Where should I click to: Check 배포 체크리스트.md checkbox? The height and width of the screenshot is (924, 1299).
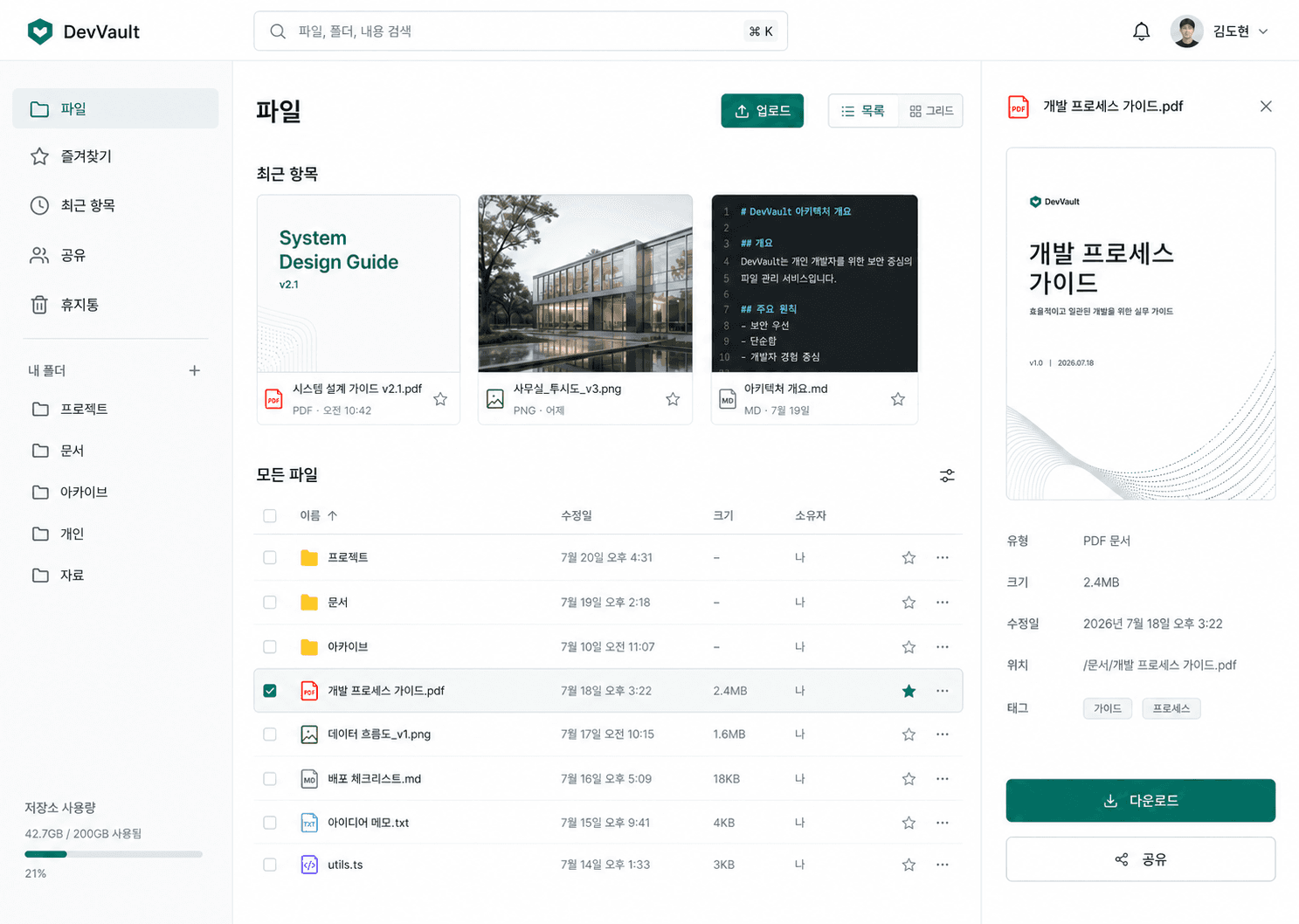pyautogui.click(x=270, y=779)
